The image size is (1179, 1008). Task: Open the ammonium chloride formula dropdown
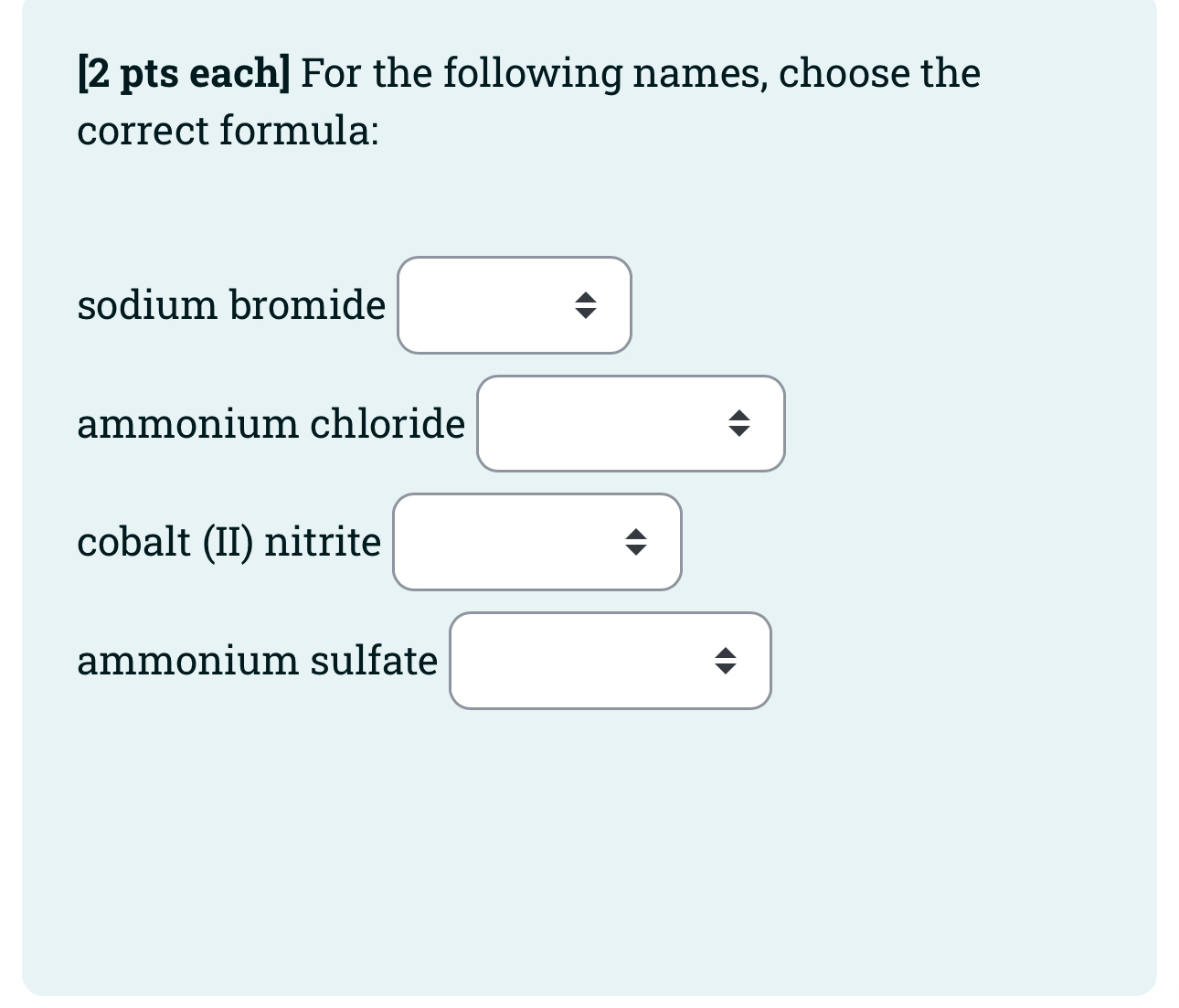pos(630,423)
